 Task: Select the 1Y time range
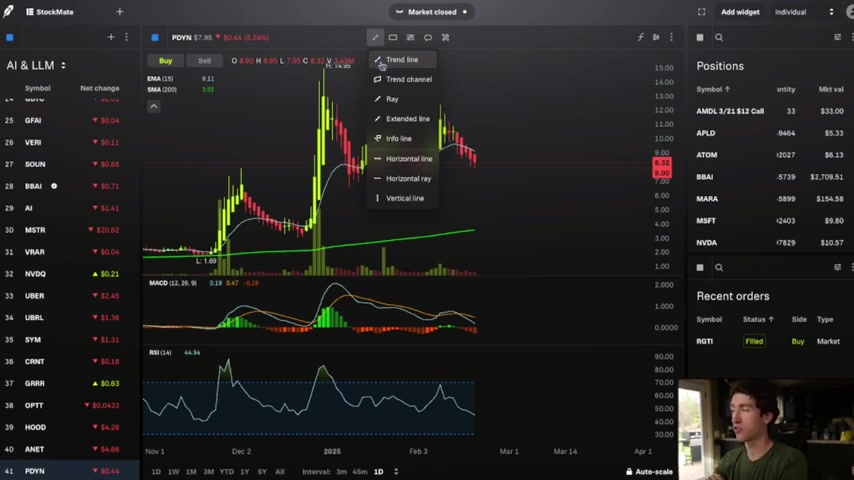tap(245, 472)
